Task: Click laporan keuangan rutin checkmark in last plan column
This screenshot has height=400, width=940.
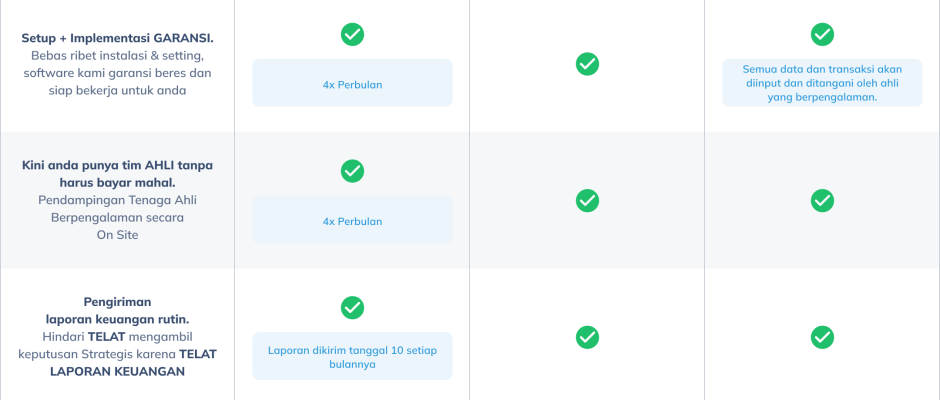Action: coord(822,337)
